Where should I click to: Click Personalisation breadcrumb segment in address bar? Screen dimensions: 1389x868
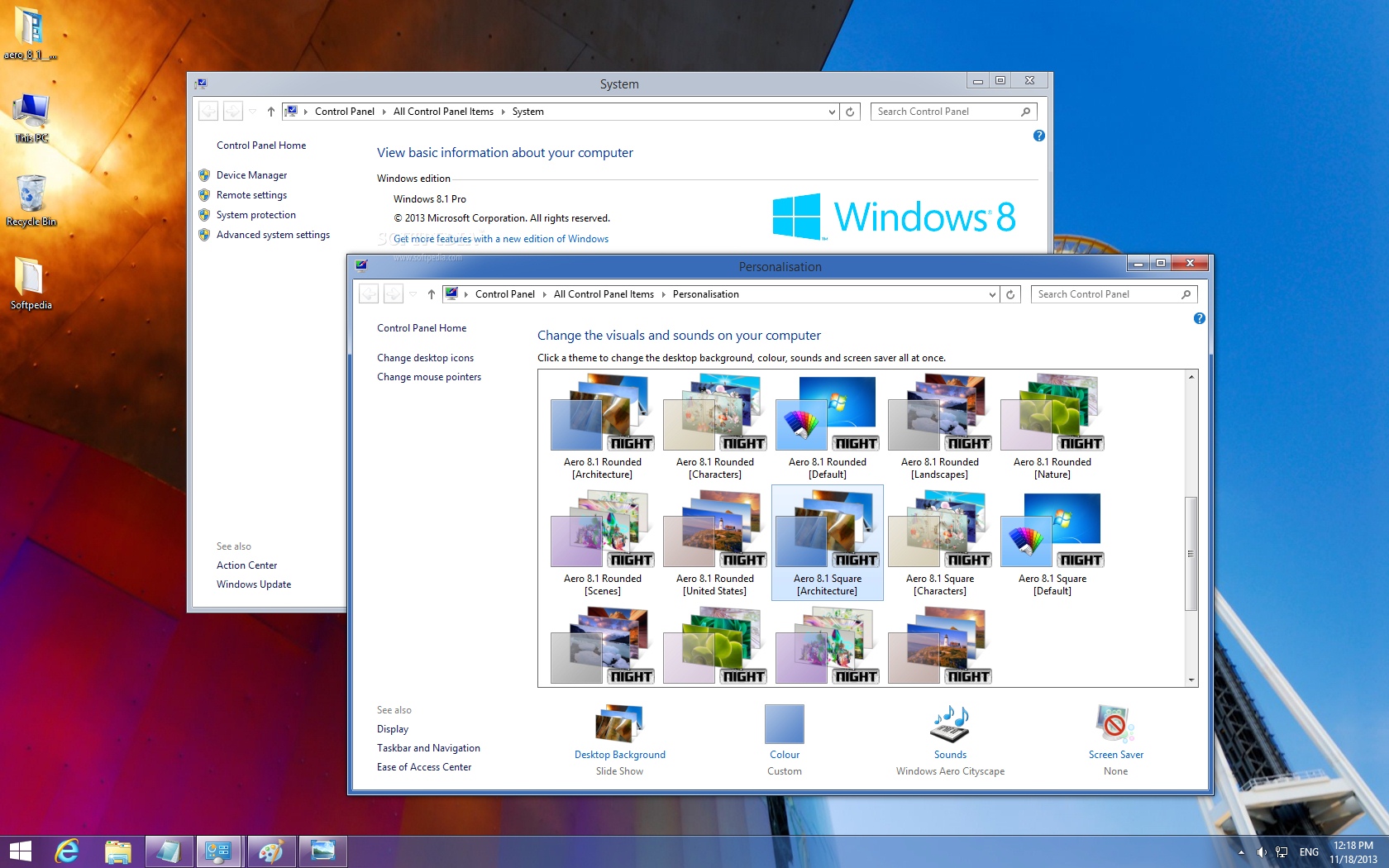tap(705, 294)
